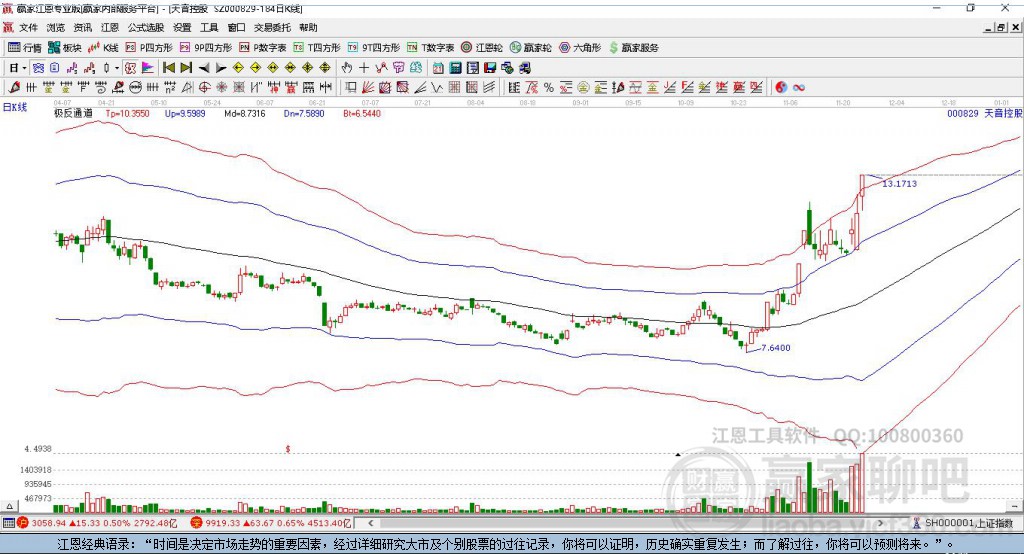Open the 9T四方形 tool
The width and height of the screenshot is (1024, 554).
pos(374,48)
